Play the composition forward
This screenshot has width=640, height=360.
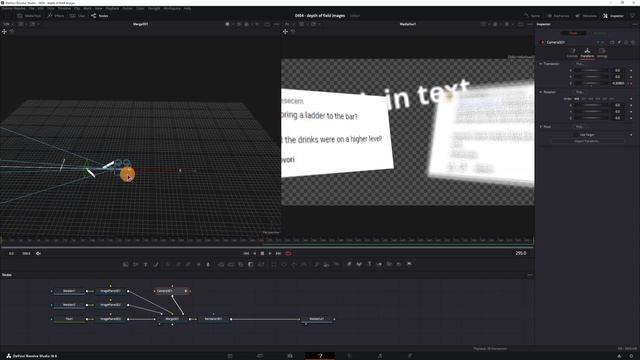coord(270,253)
